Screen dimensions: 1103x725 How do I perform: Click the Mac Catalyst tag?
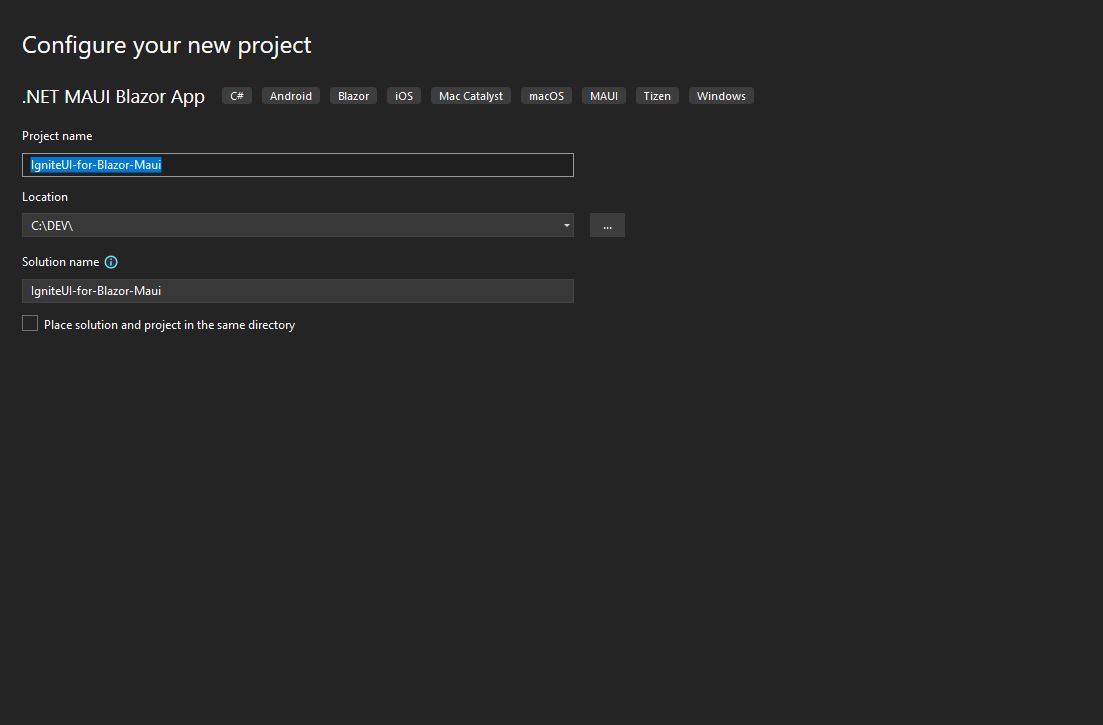pyautogui.click(x=471, y=96)
